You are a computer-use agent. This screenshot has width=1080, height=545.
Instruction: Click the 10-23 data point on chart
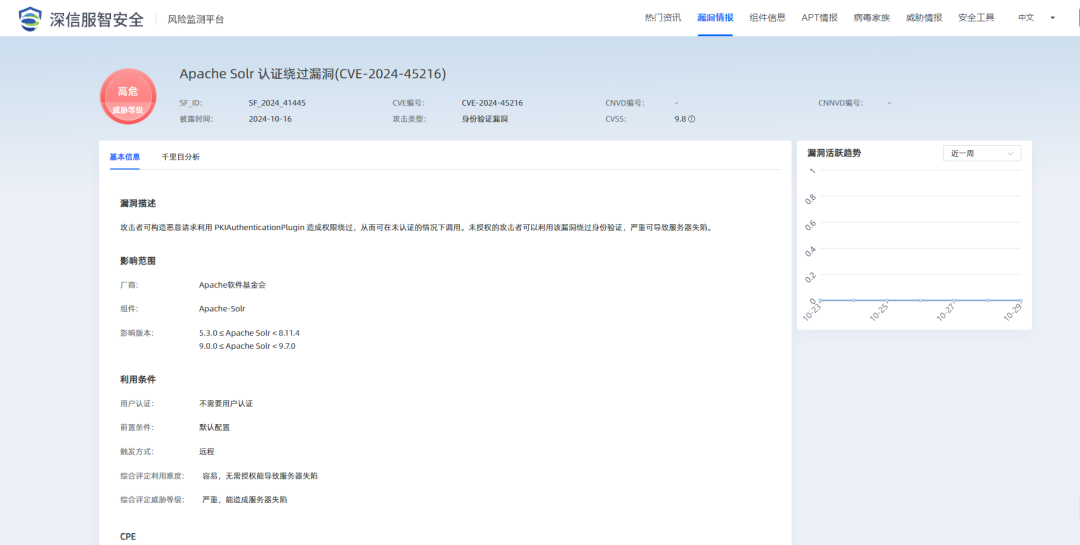pos(820,300)
